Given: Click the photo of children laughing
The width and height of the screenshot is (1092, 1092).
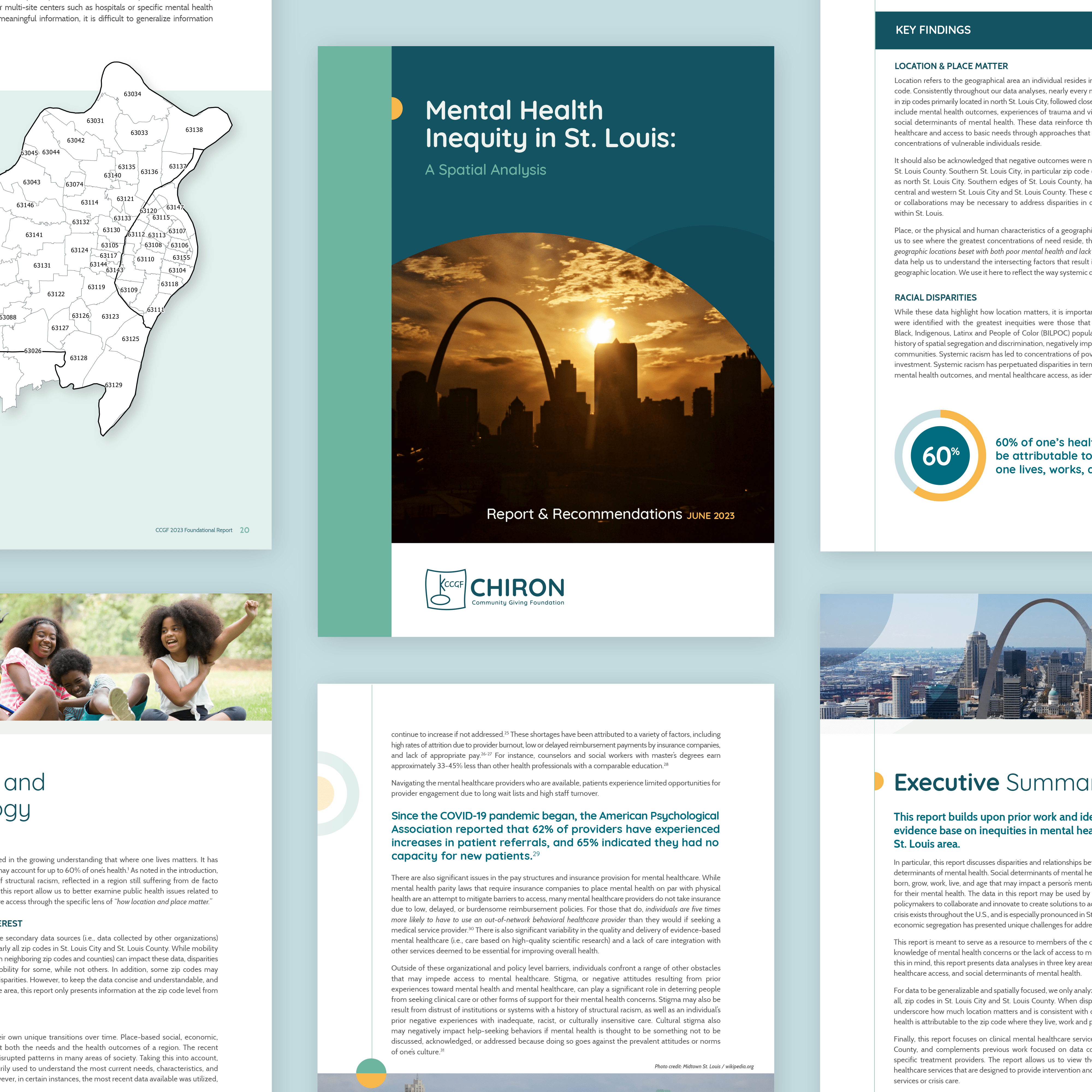Looking at the screenshot, I should tap(136, 657).
